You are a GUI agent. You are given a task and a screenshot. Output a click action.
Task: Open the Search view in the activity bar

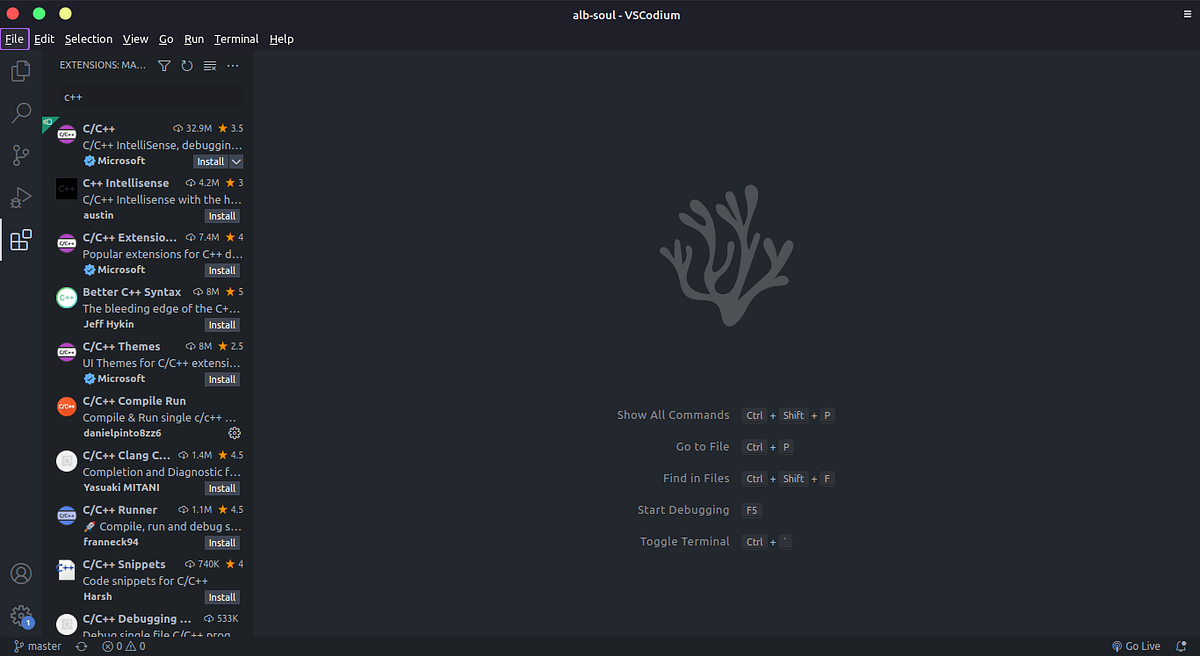tap(21, 113)
